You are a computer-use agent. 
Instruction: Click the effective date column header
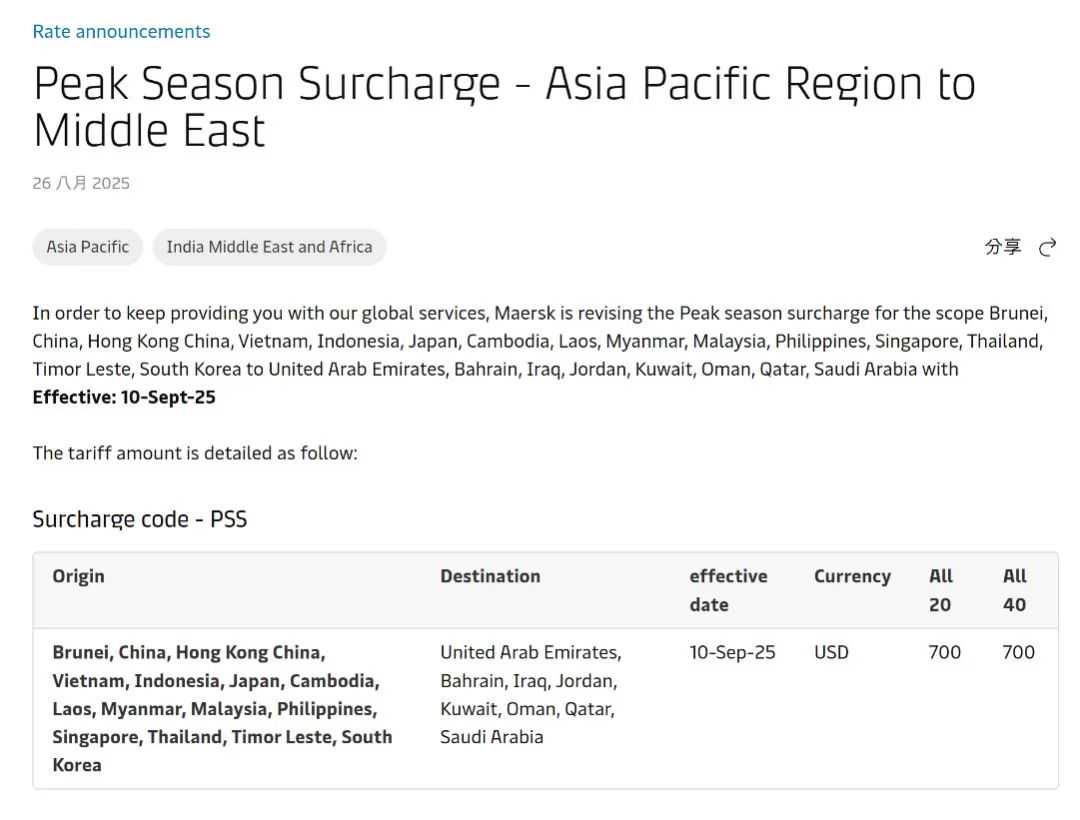[728, 590]
